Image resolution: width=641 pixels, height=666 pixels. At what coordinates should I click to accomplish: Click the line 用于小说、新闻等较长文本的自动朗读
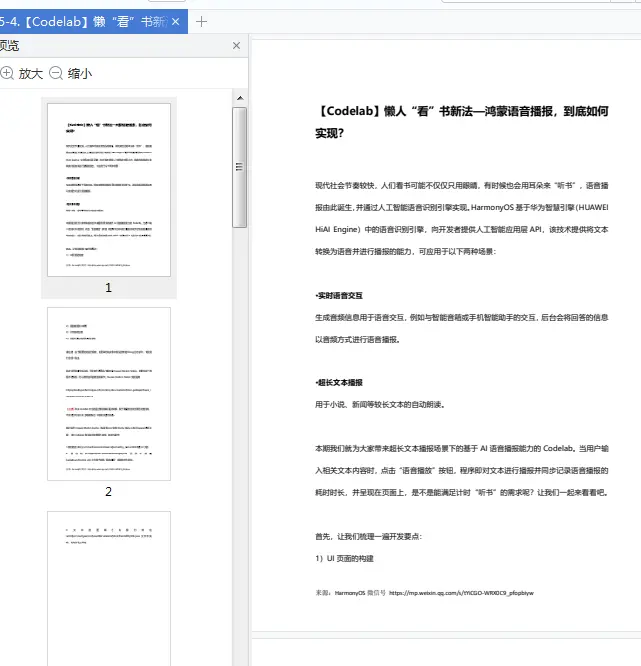380,404
